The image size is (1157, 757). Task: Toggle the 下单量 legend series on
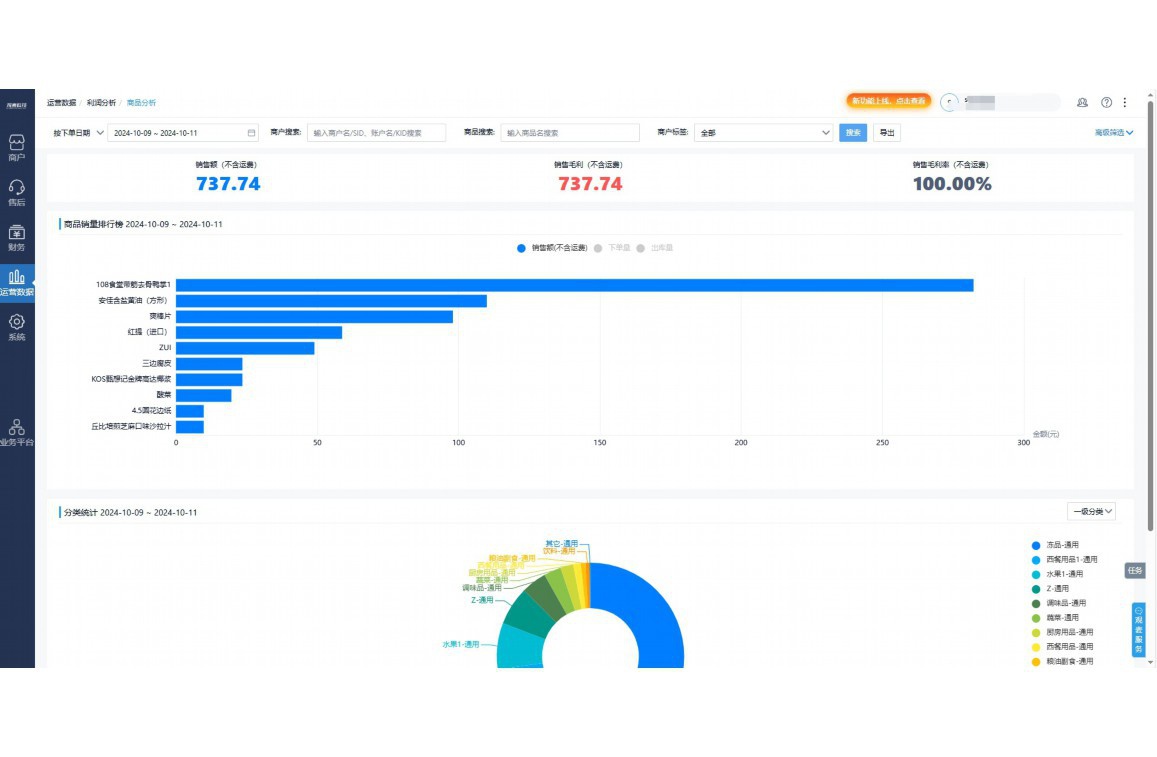[613, 248]
